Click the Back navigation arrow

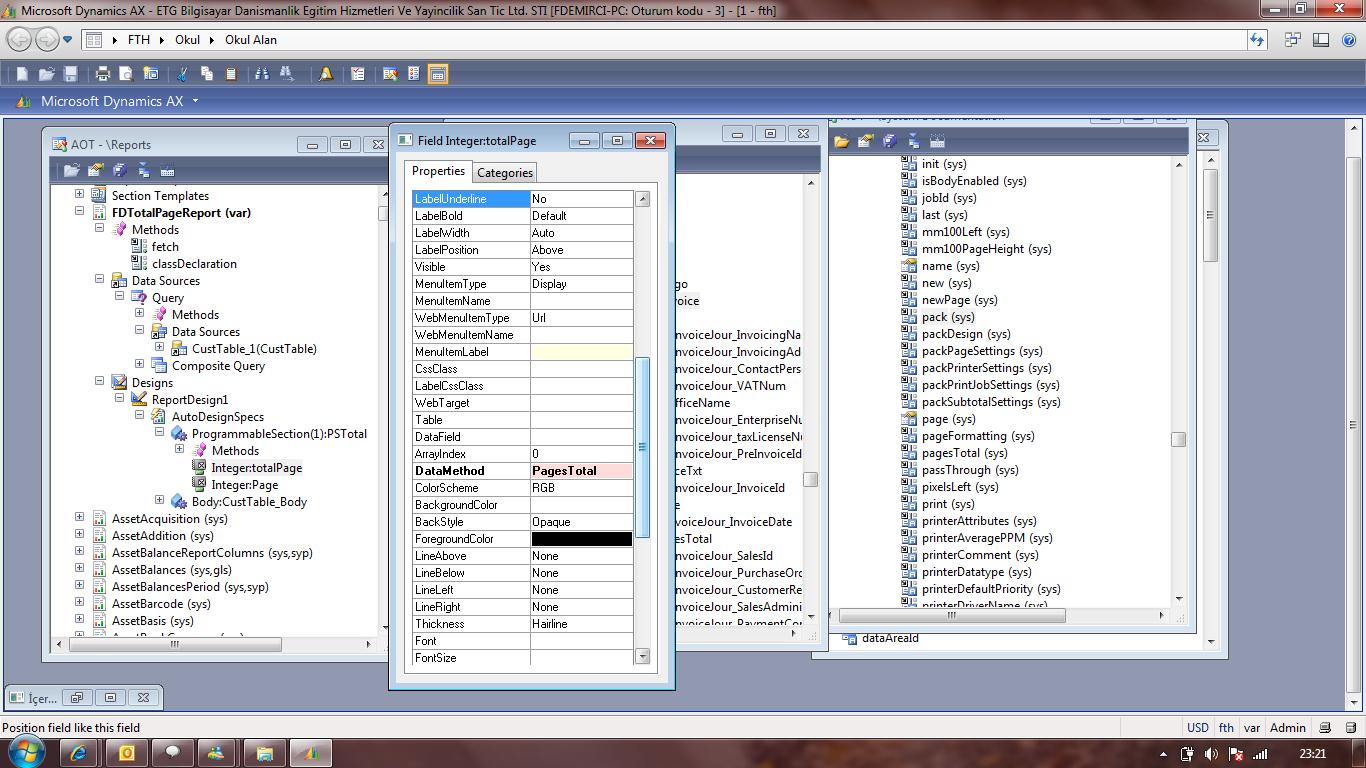pos(19,40)
